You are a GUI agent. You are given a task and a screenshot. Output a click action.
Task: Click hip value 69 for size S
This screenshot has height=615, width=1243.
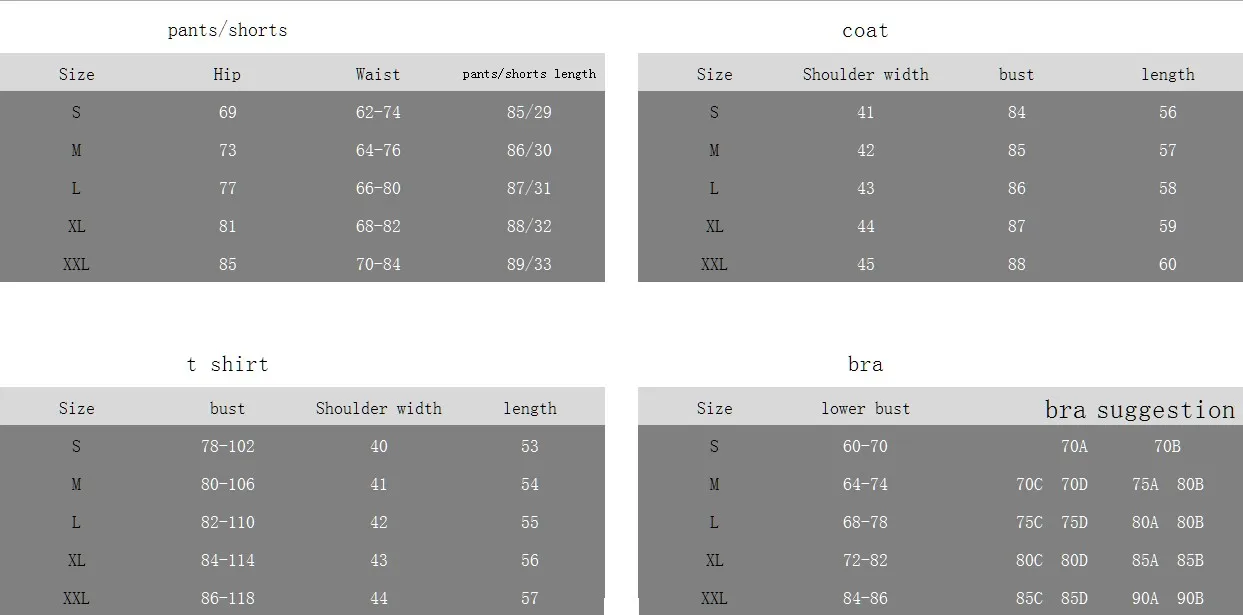click(x=227, y=112)
